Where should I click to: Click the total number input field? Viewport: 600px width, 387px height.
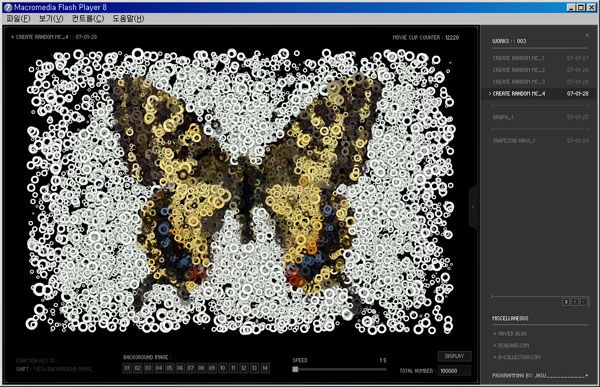point(455,371)
